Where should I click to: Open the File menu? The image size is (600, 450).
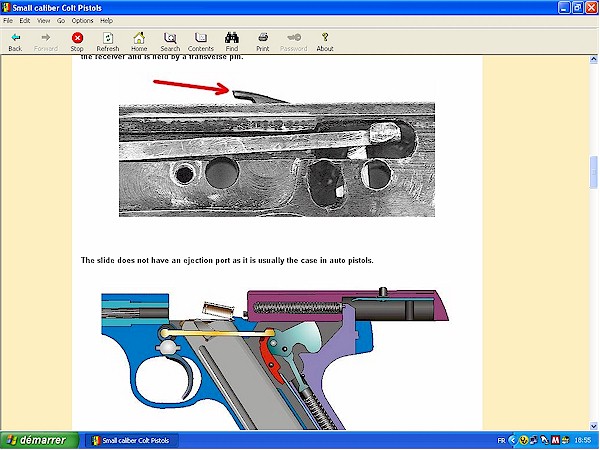8,21
